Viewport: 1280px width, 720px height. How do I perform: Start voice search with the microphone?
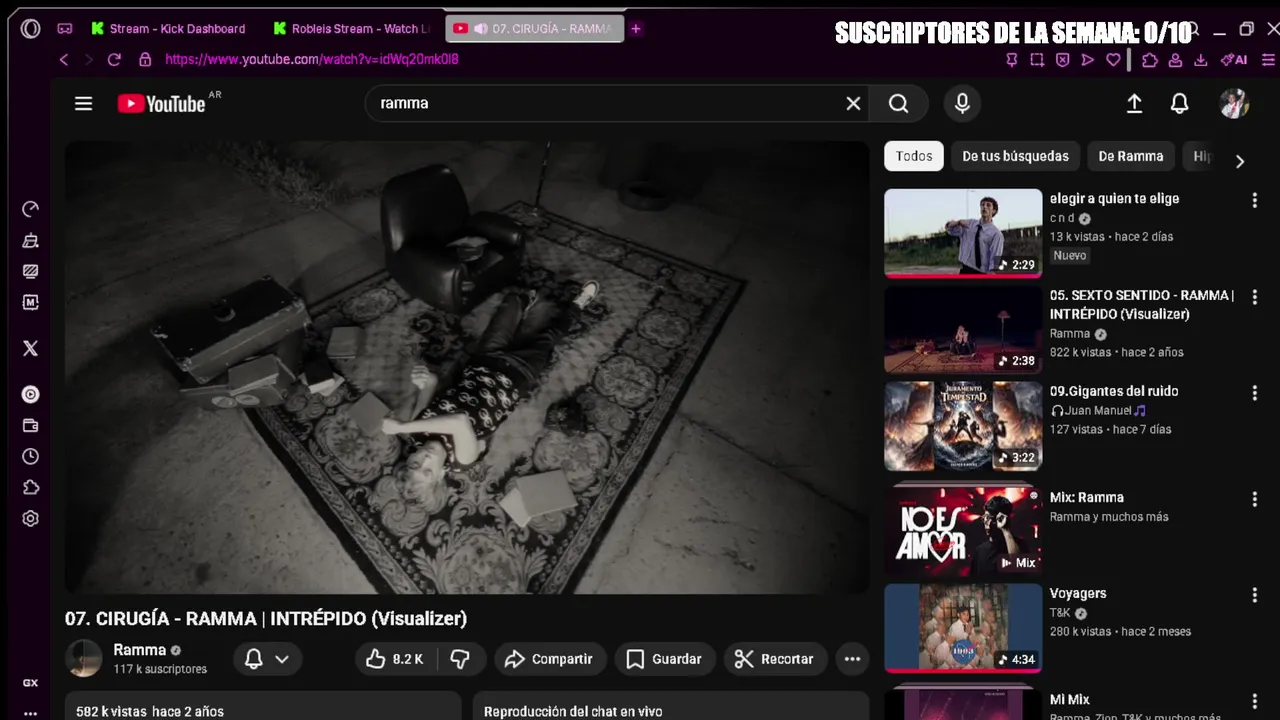(962, 103)
